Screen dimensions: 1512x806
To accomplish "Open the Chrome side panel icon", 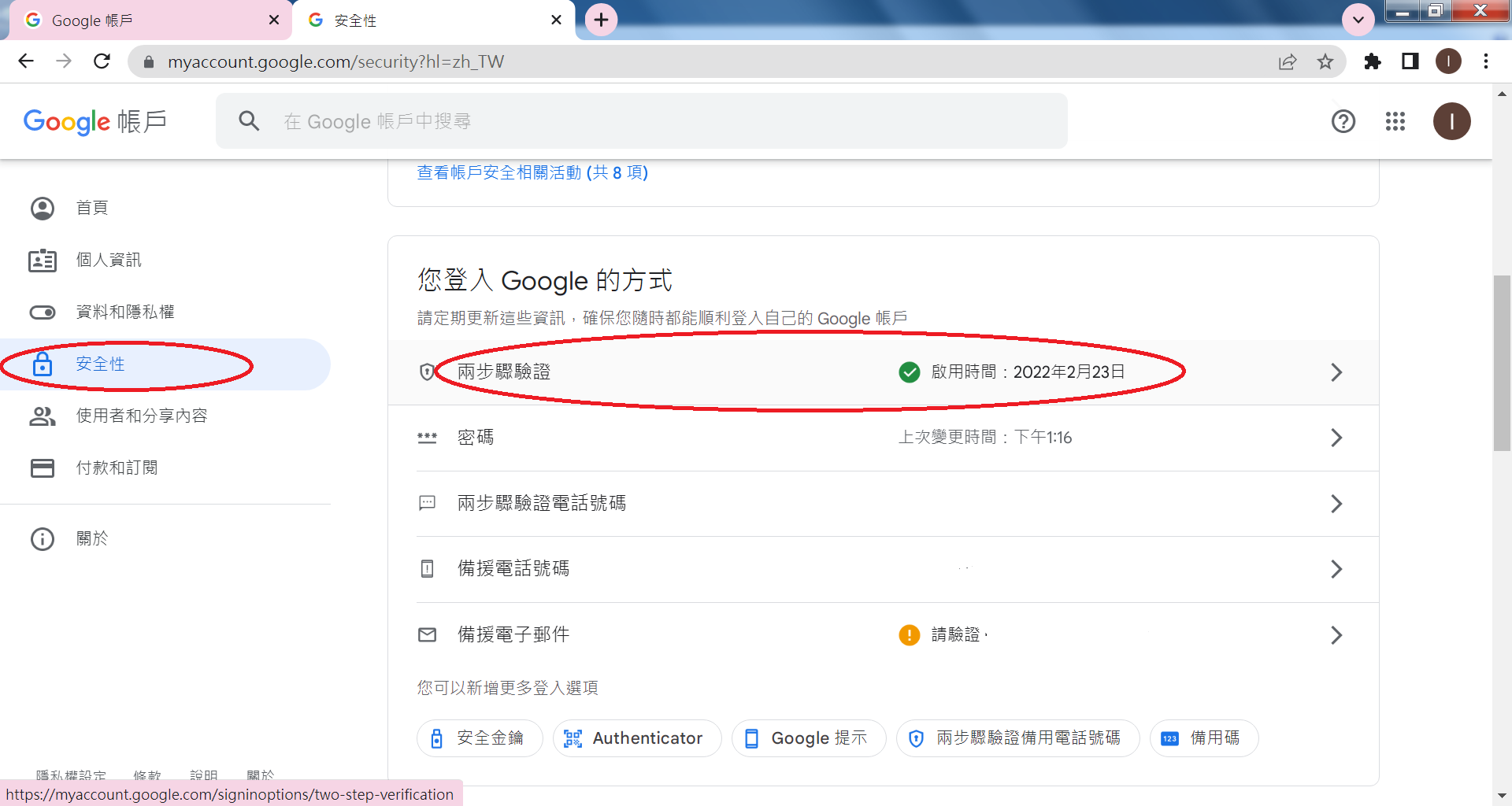I will (x=1410, y=61).
